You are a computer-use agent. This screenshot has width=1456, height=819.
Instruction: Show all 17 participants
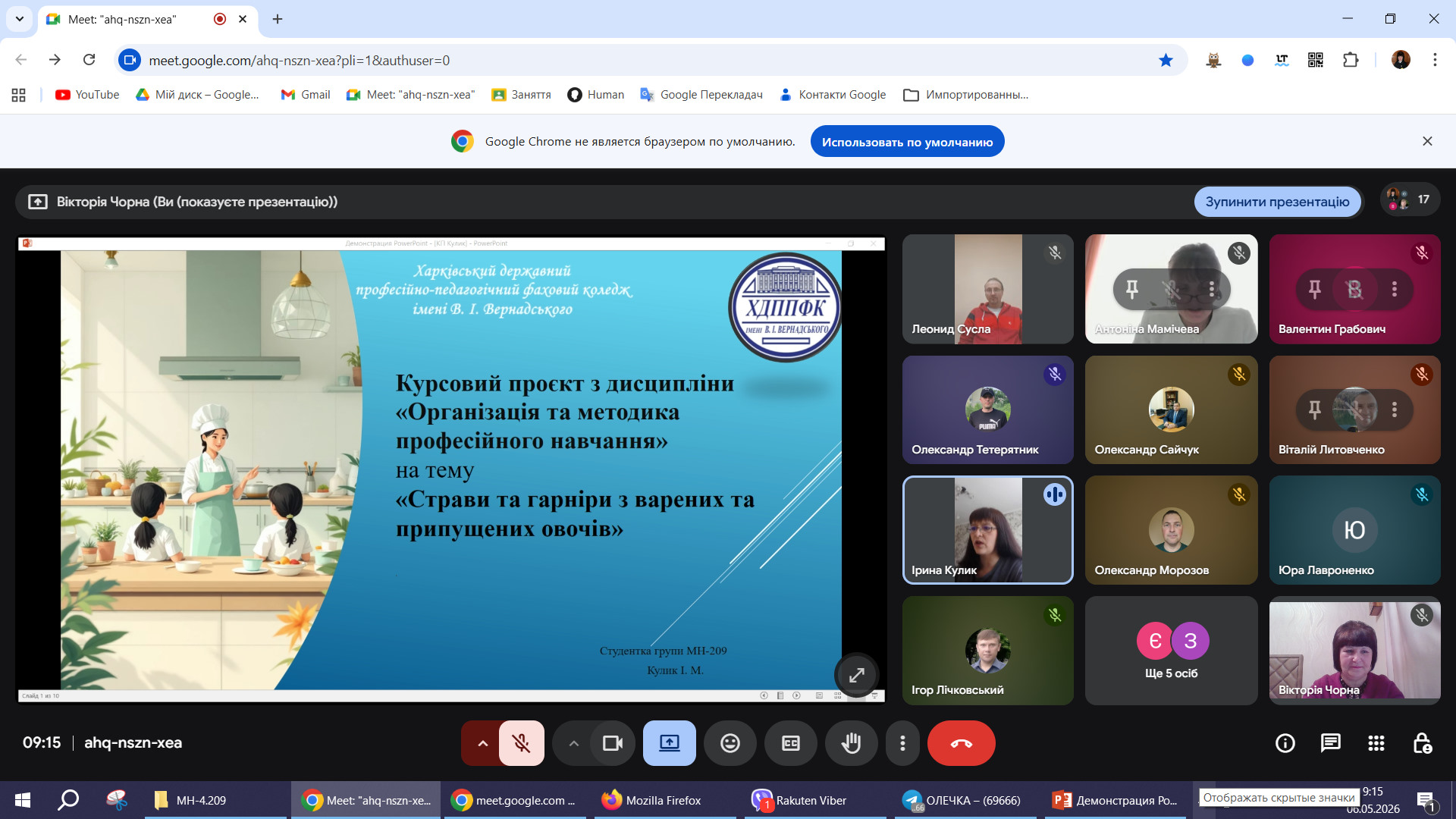pyautogui.click(x=1409, y=199)
